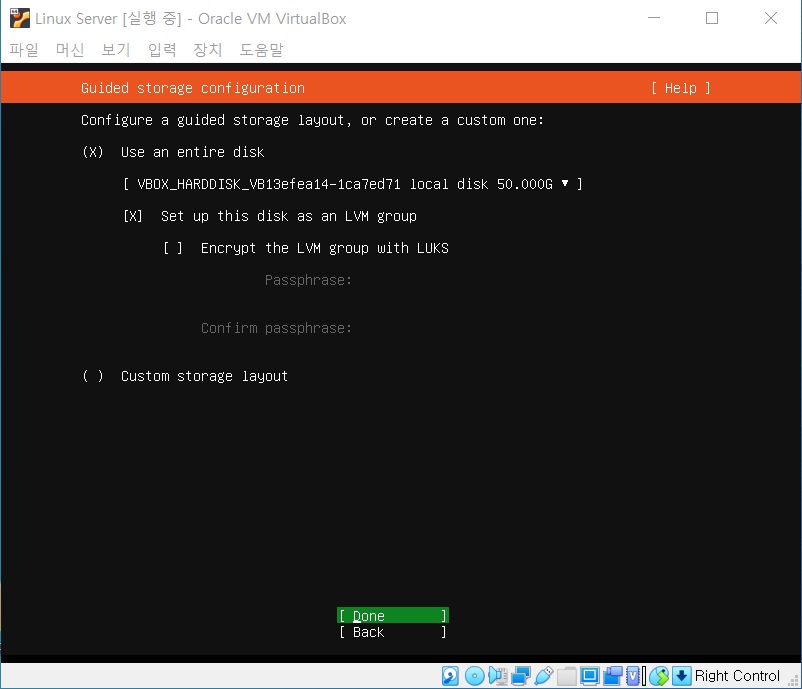Open the 보기 menu
This screenshot has width=802, height=689.
point(116,50)
